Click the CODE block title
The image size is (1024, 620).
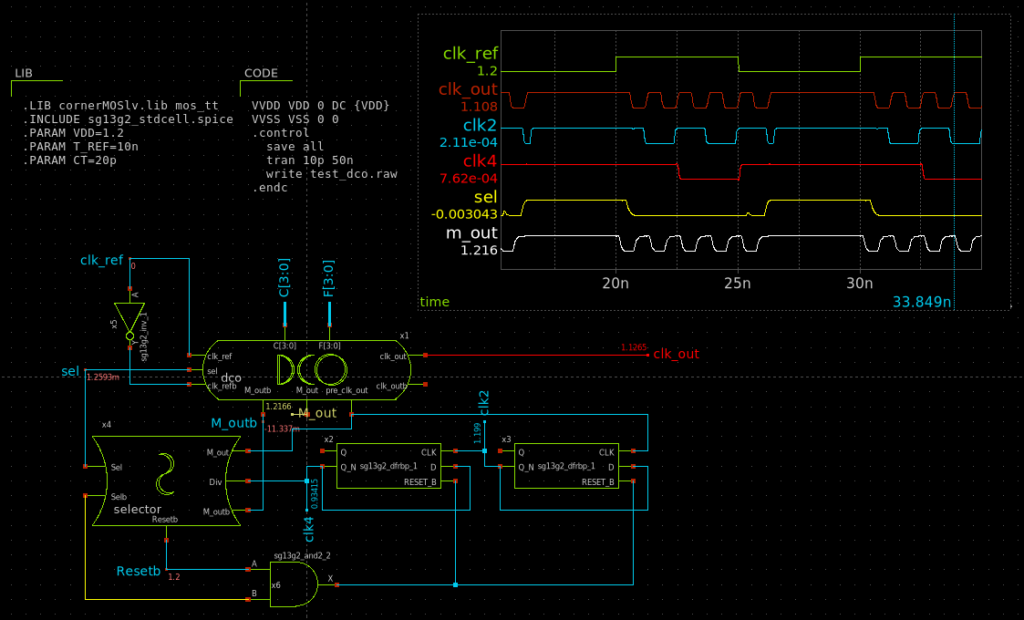point(261,73)
